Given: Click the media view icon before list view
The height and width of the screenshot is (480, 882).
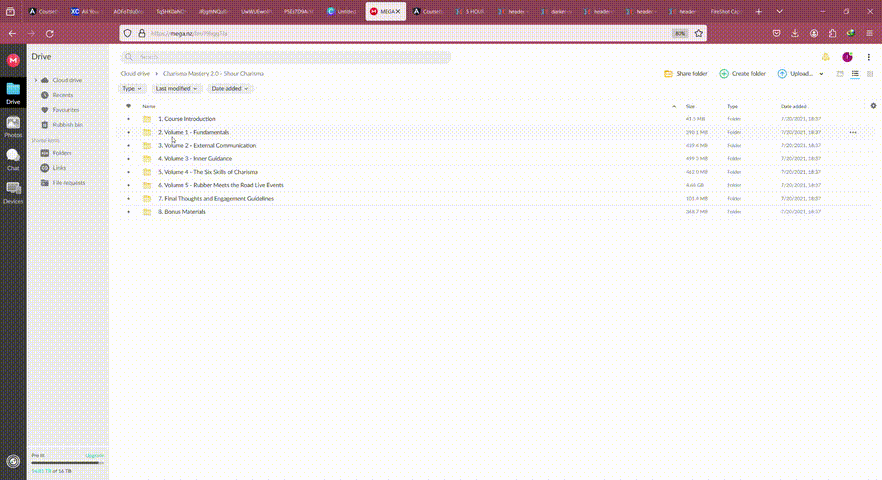Looking at the screenshot, I should coord(840,74).
